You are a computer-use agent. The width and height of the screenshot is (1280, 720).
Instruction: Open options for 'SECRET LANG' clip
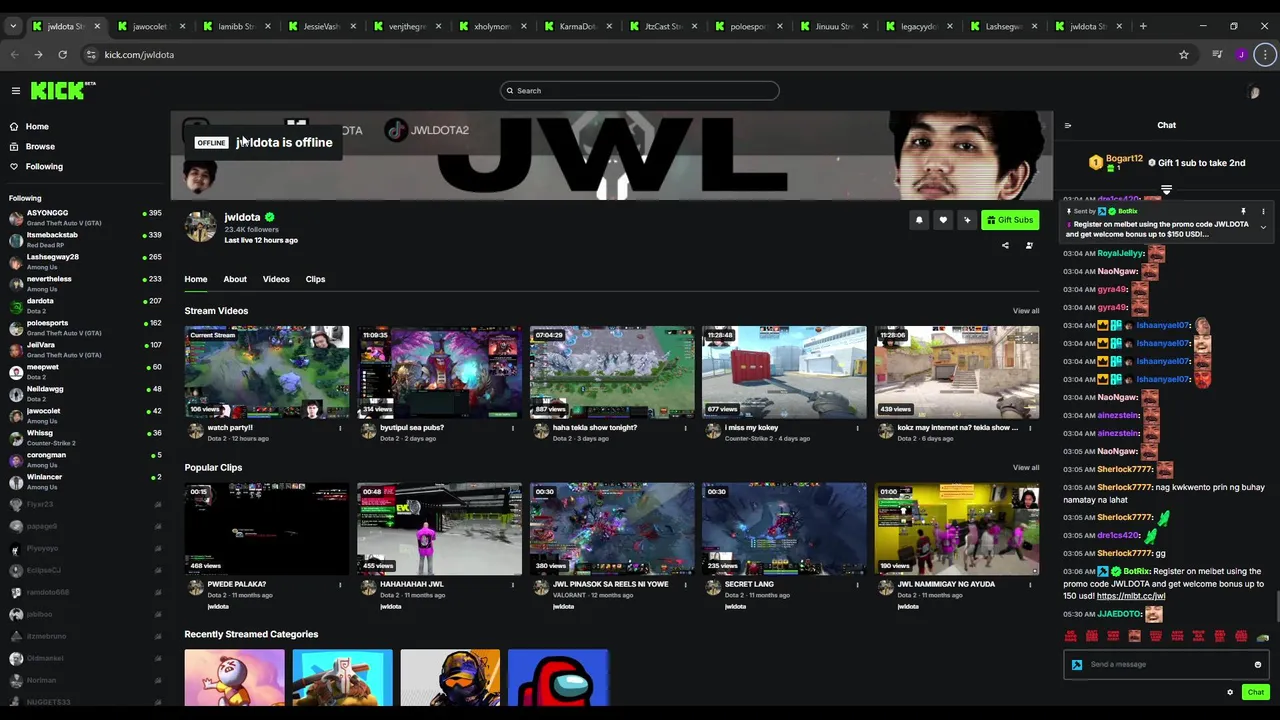[857, 584]
